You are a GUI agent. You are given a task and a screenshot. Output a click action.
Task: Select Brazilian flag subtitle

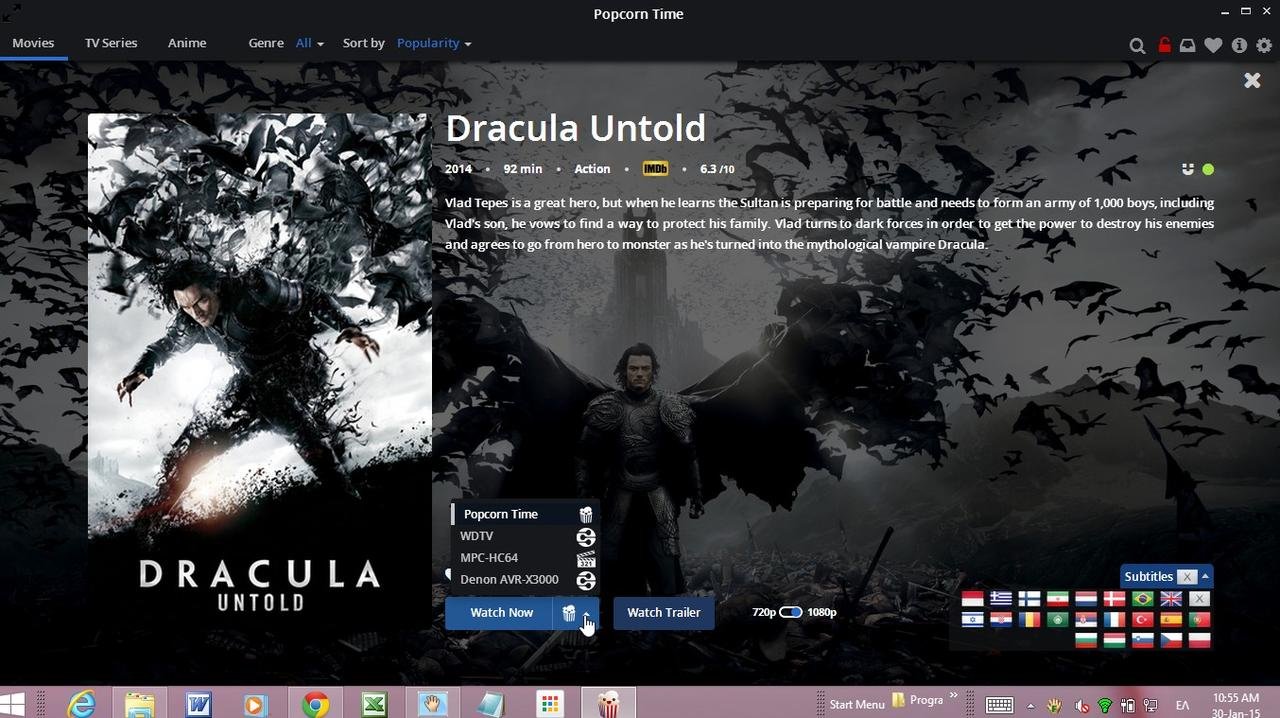(x=1142, y=599)
